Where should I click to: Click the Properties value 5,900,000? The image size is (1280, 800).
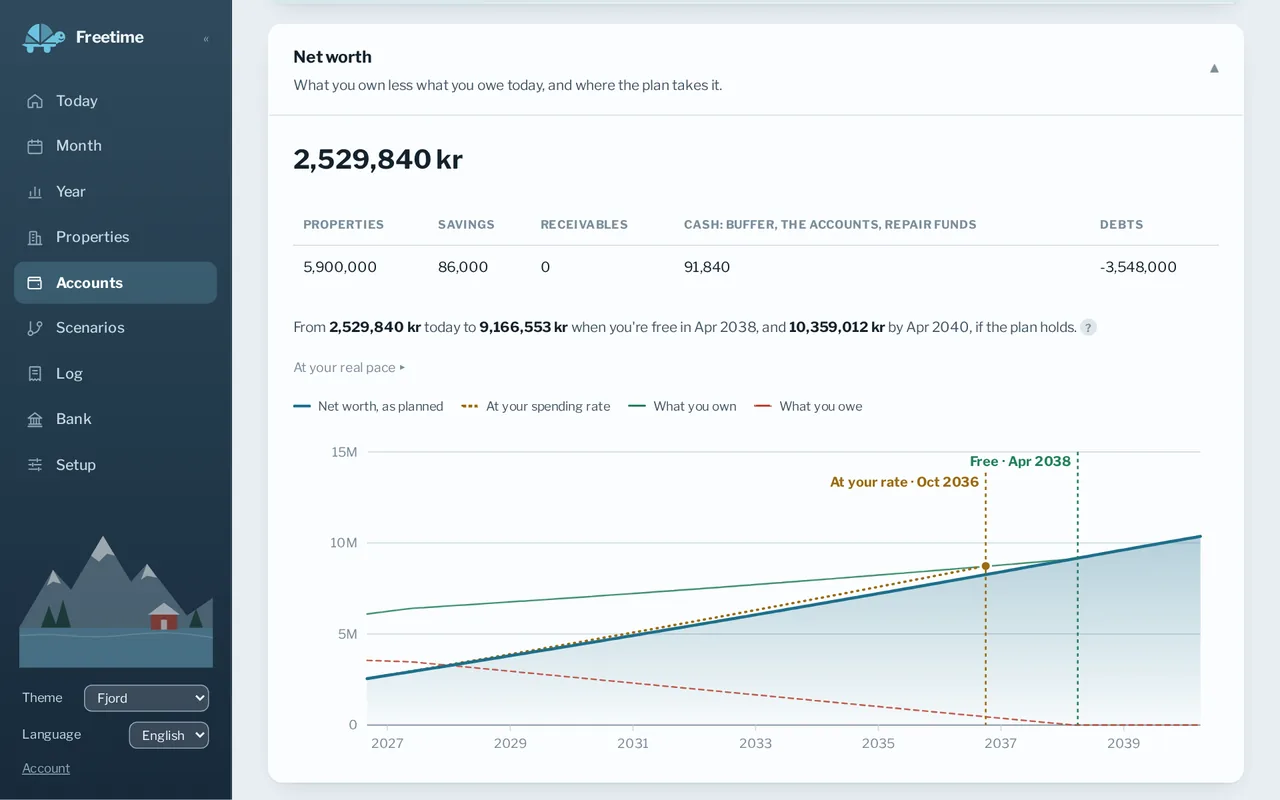(x=340, y=267)
